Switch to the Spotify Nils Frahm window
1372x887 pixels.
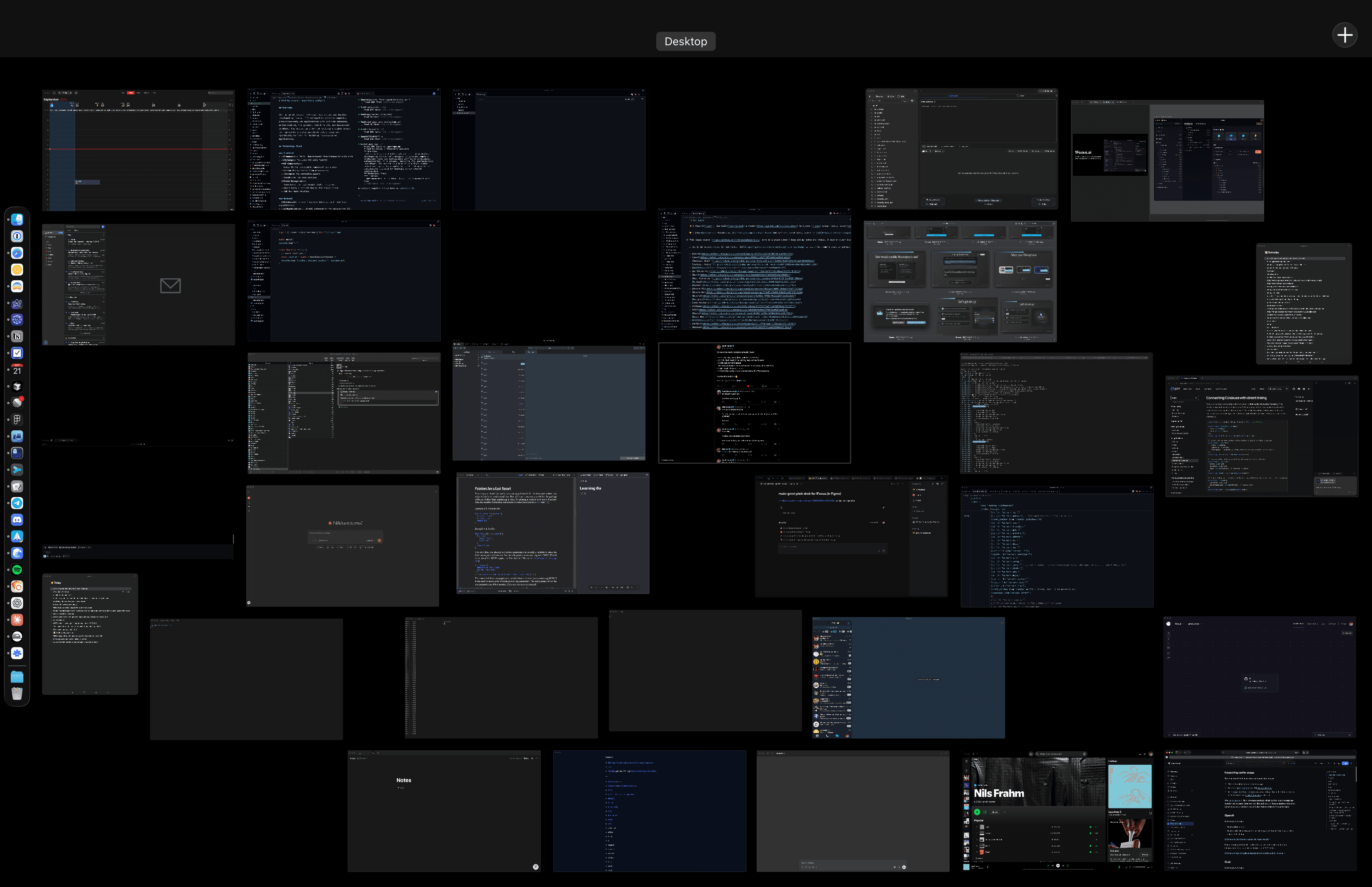[x=1058, y=810]
